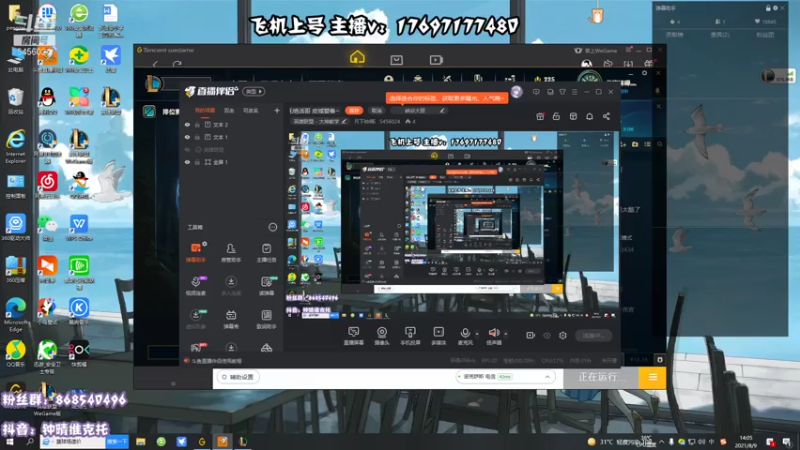The height and width of the screenshot is (450, 800).
Task: Click the gift box icon
Action: 540,116
